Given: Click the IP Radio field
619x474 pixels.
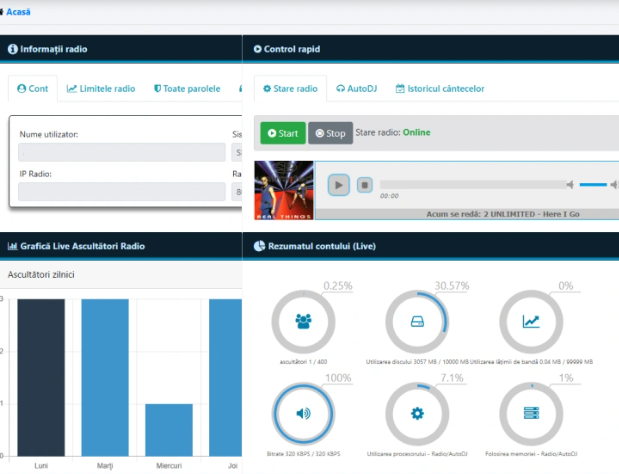Looking at the screenshot, I should (122, 191).
